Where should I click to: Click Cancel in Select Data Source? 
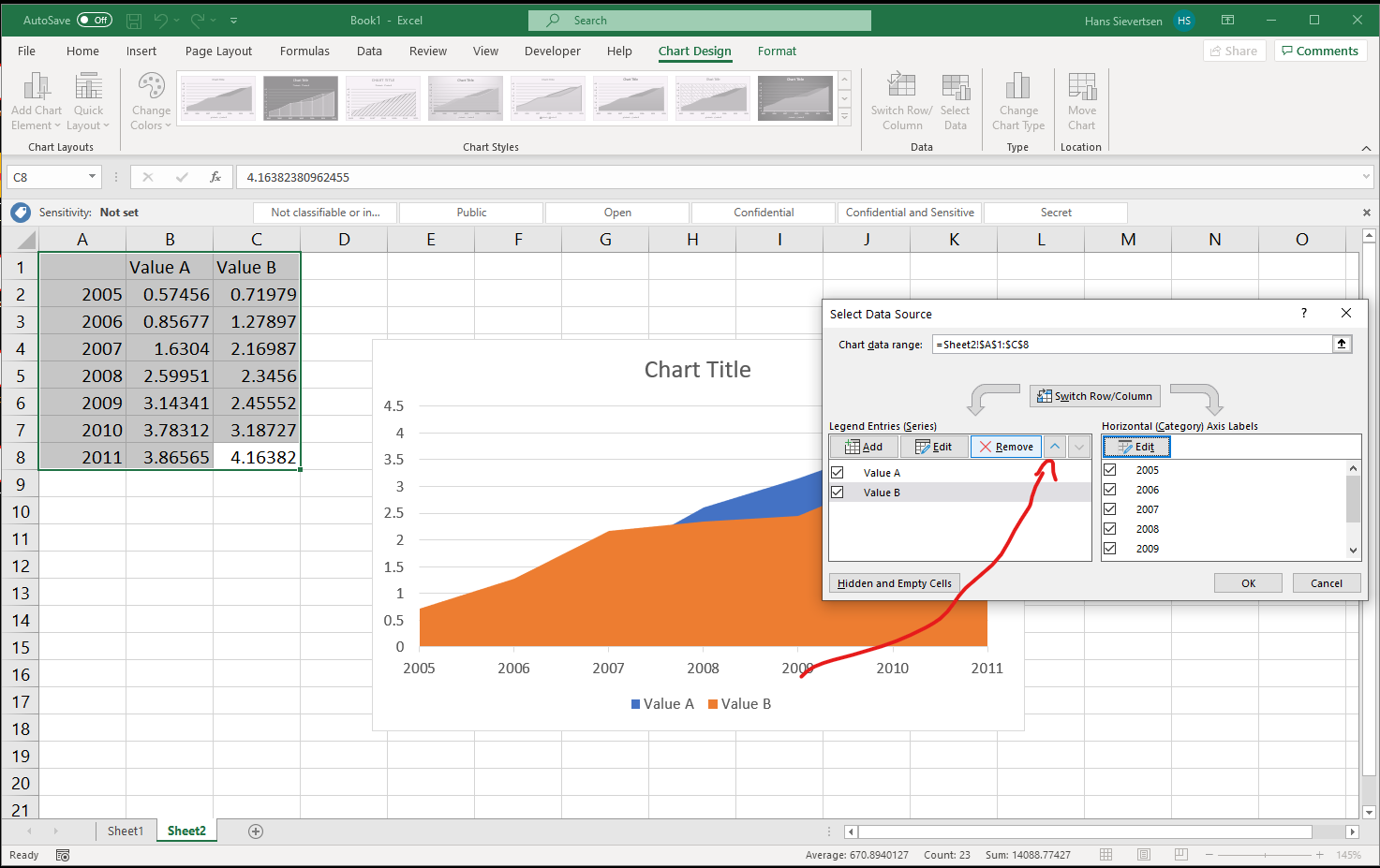[1327, 582]
